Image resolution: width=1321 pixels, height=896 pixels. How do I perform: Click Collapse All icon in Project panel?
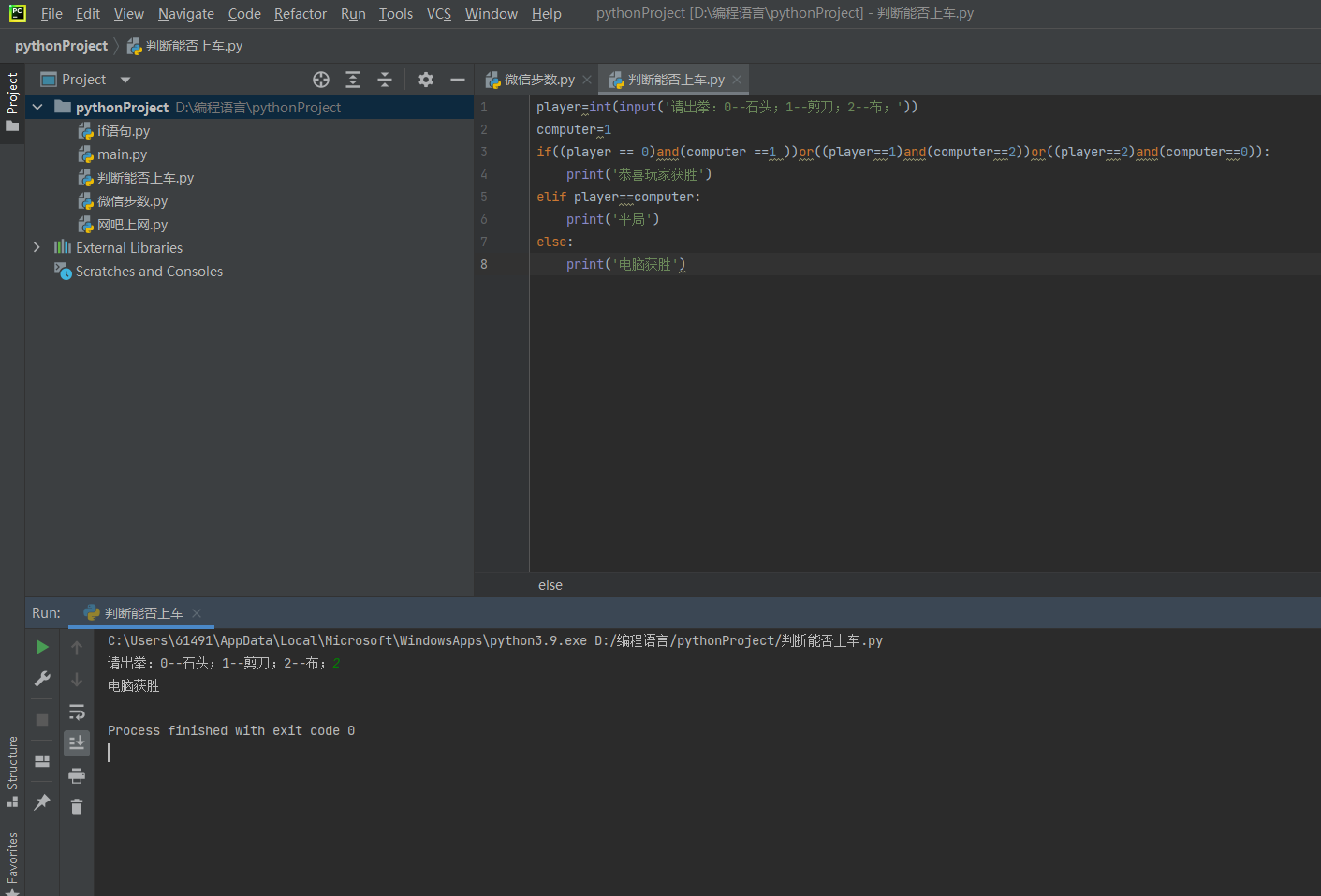[385, 80]
